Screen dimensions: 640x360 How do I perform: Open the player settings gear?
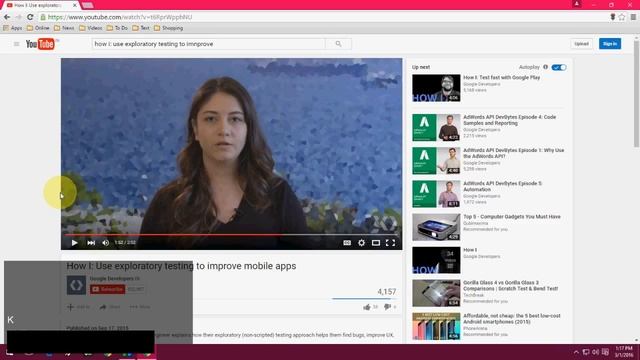click(362, 242)
